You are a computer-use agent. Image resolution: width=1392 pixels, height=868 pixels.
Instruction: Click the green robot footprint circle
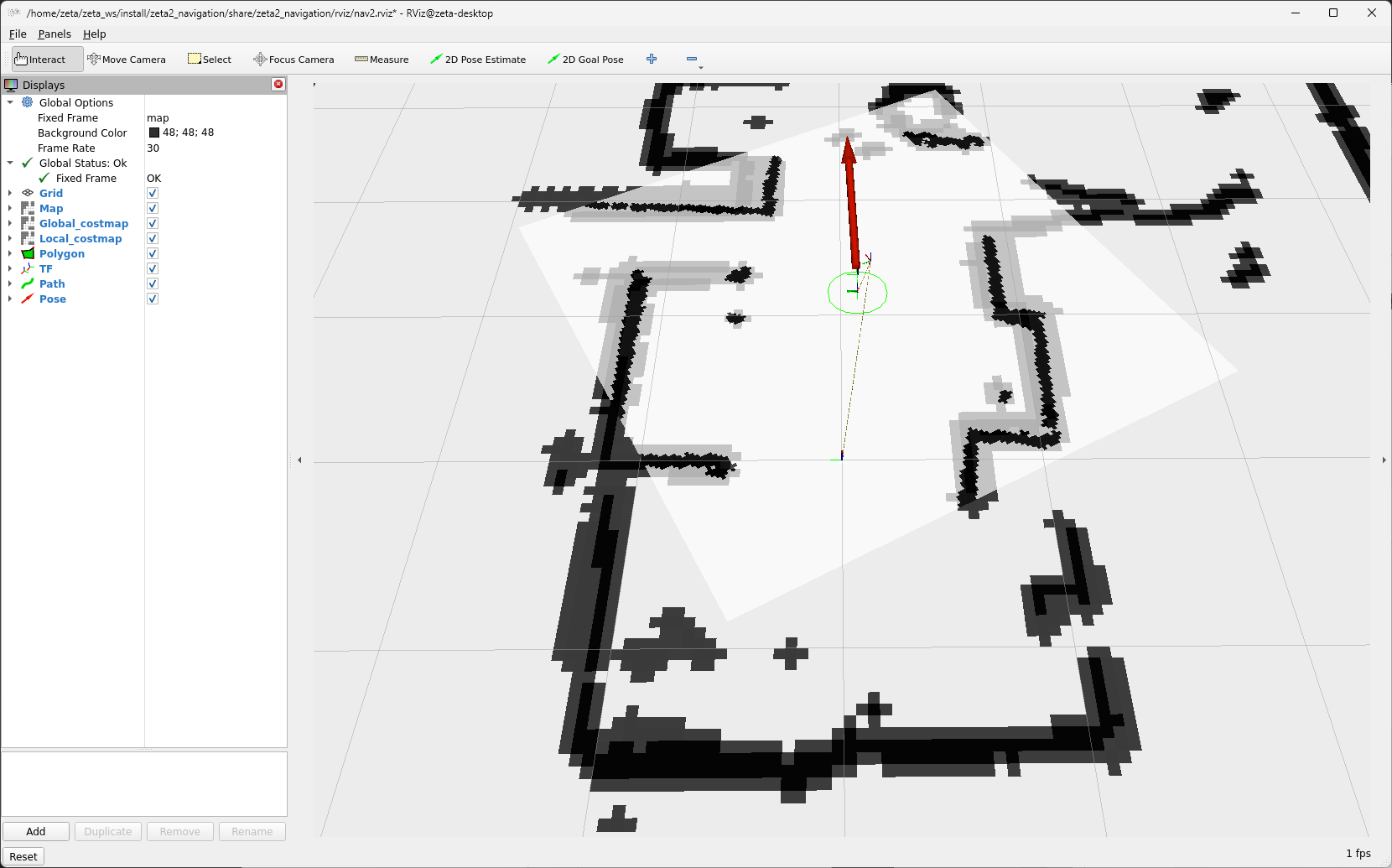click(857, 293)
